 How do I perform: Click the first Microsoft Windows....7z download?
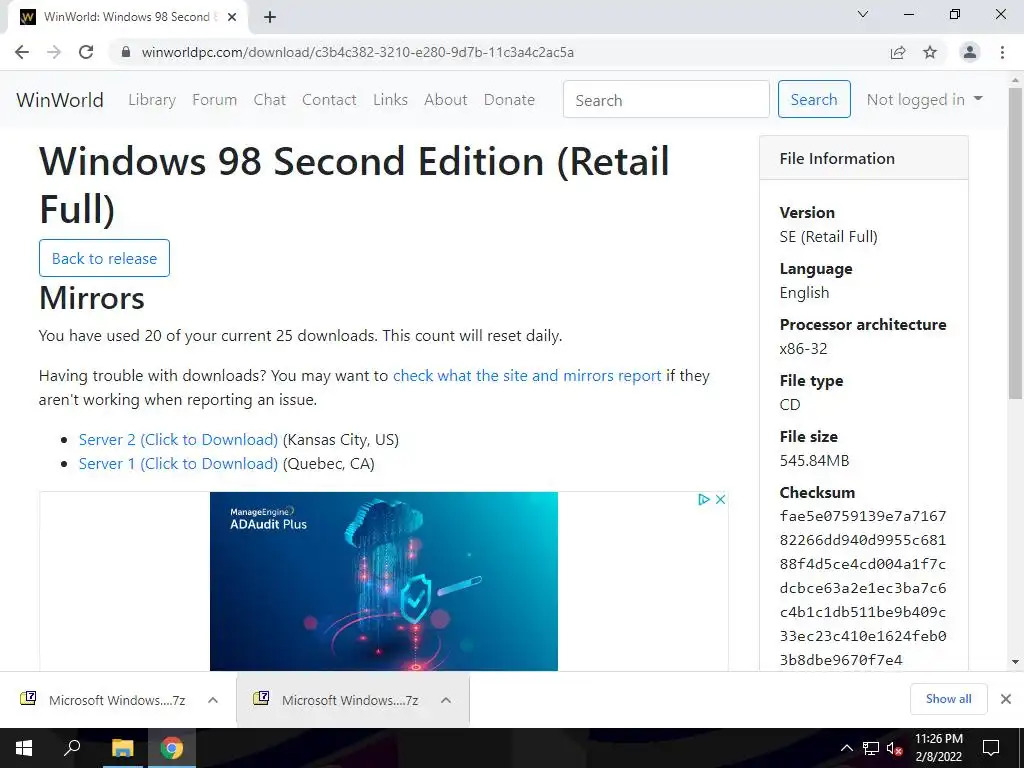coord(117,700)
